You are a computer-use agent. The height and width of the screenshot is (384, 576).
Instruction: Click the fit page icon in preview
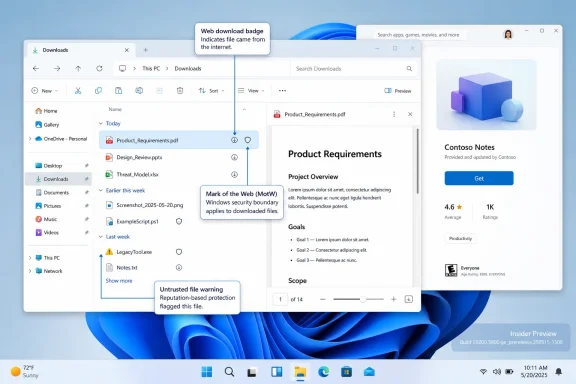point(408,299)
